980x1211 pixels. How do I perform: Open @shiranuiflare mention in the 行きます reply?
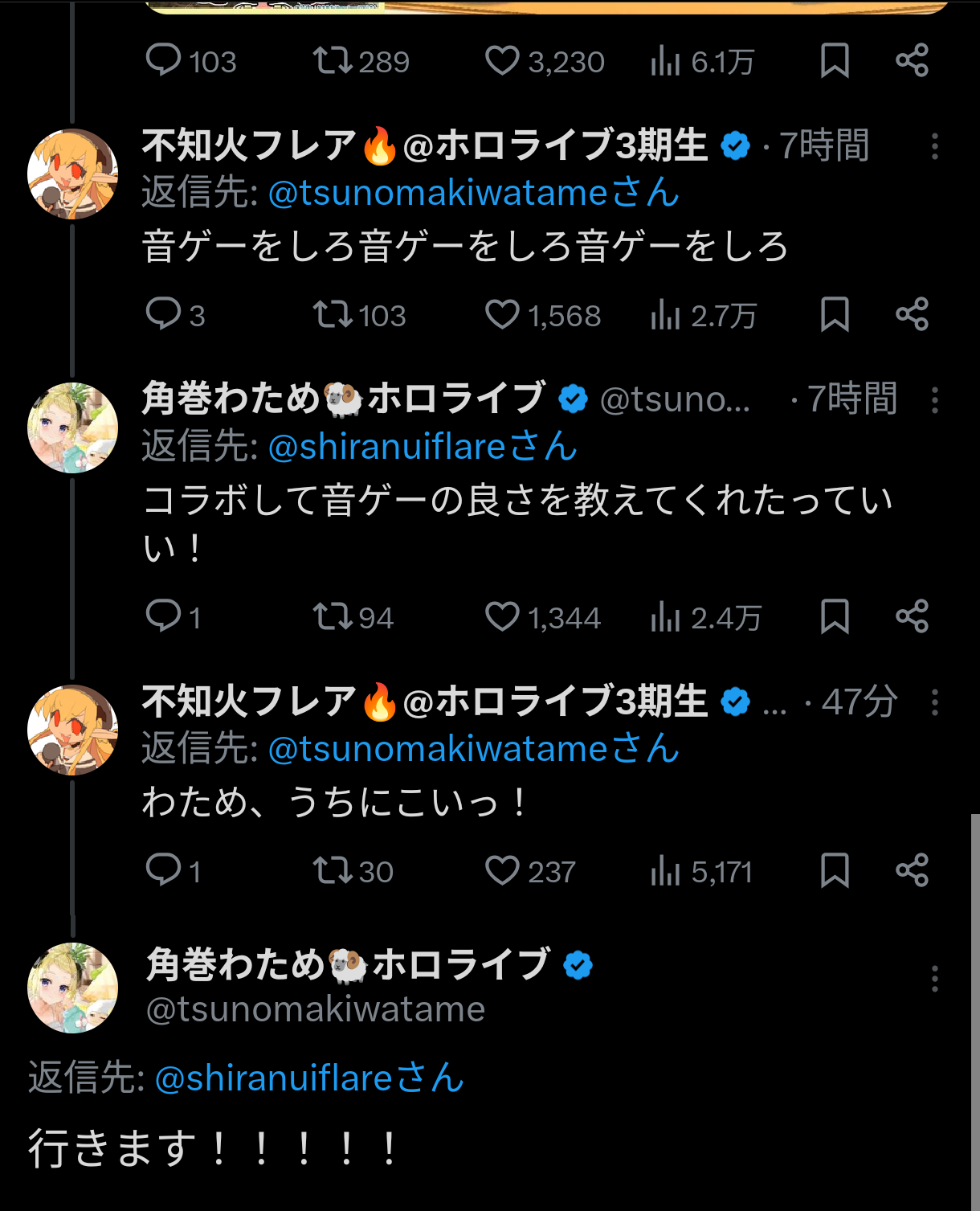click(x=309, y=1078)
